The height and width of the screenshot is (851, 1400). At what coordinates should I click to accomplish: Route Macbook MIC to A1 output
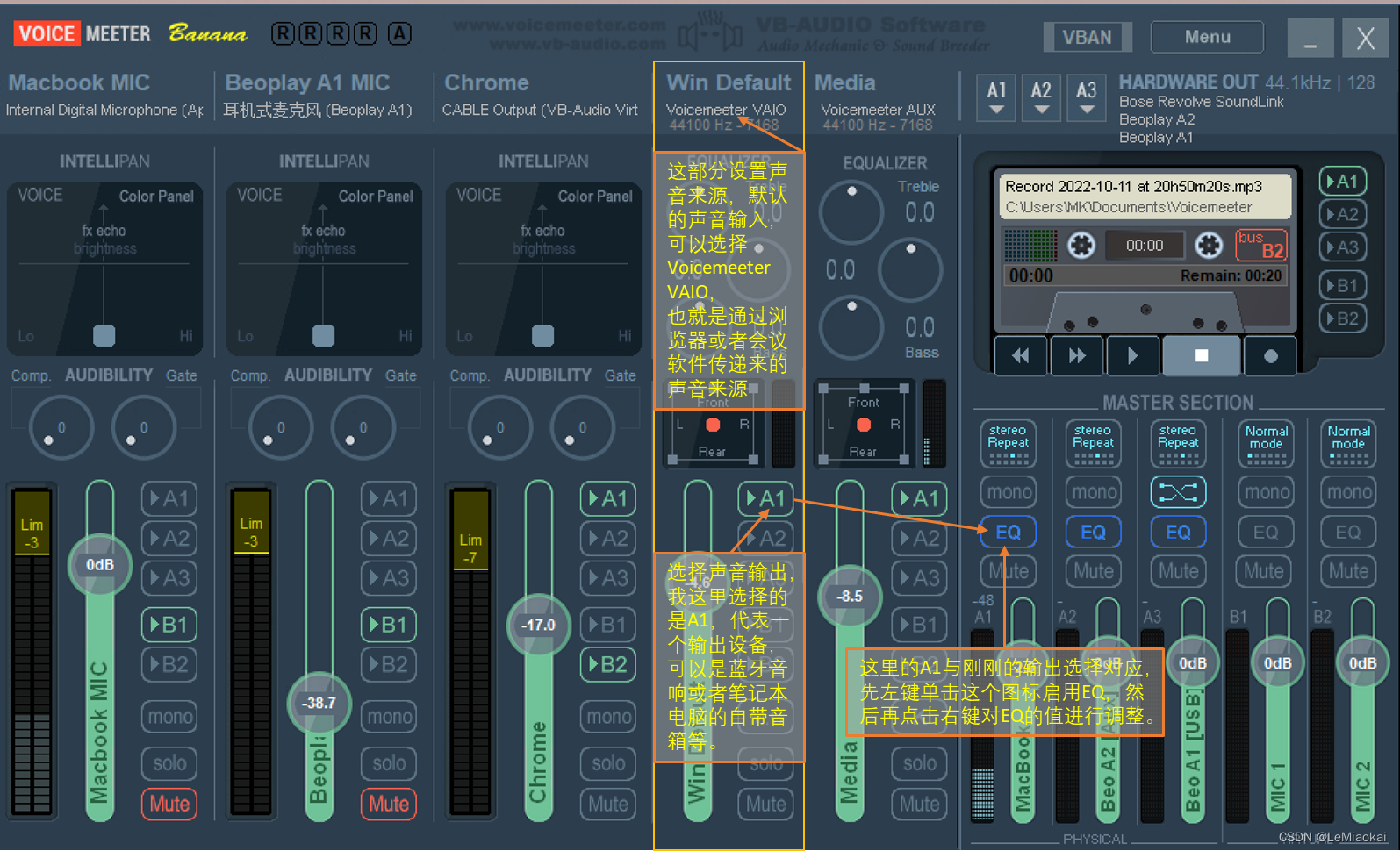click(x=169, y=499)
